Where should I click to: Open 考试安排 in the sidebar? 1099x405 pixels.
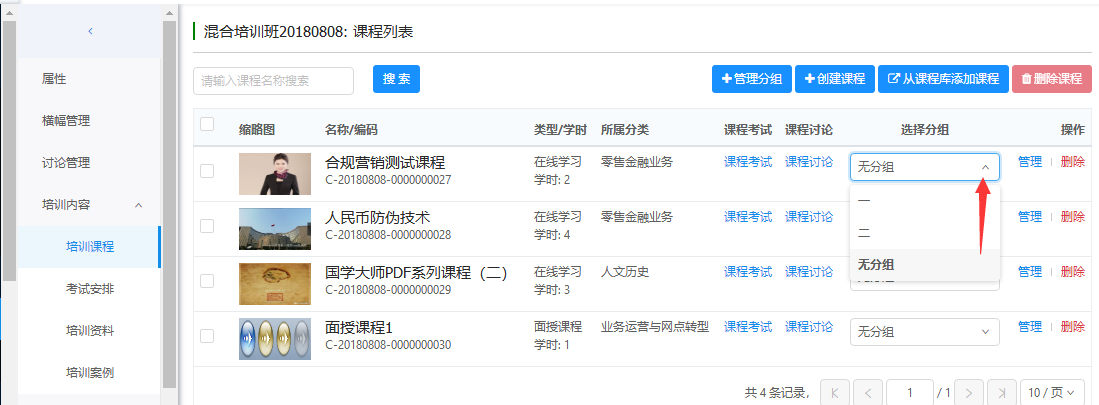pos(90,289)
